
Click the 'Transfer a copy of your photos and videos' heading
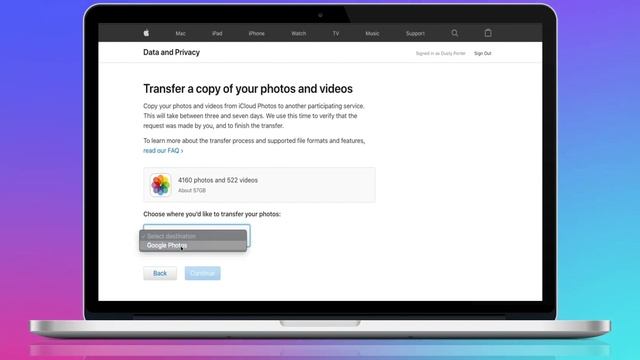[x=248, y=89]
